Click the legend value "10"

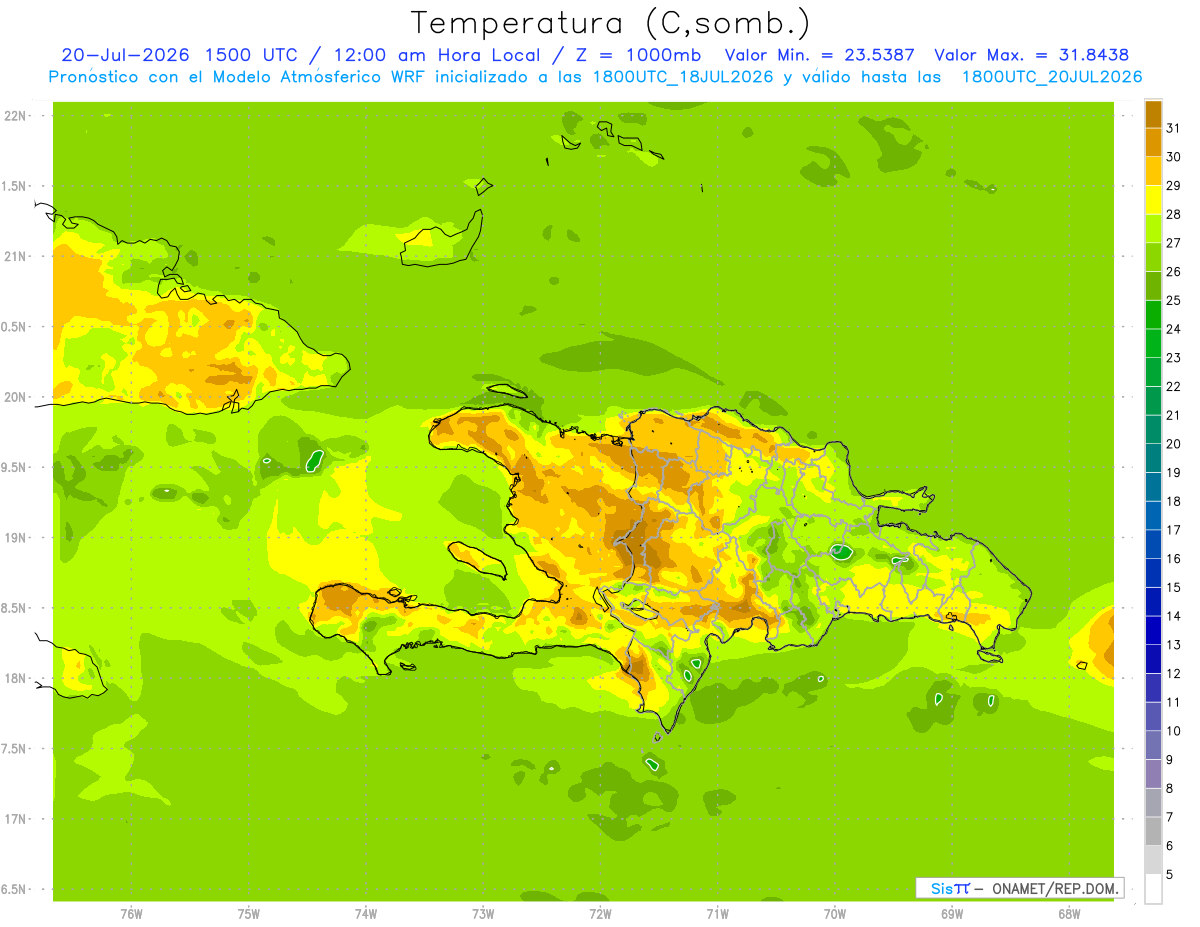[x=1174, y=731]
